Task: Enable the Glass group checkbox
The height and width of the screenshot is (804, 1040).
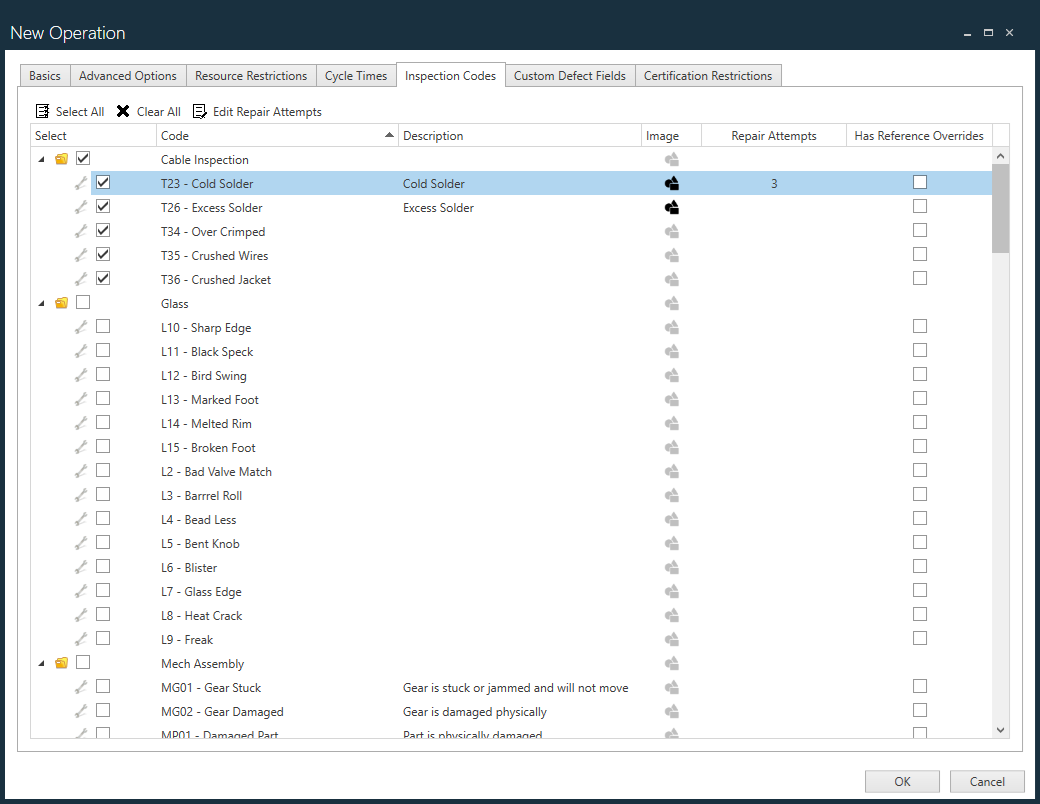Action: (x=83, y=302)
